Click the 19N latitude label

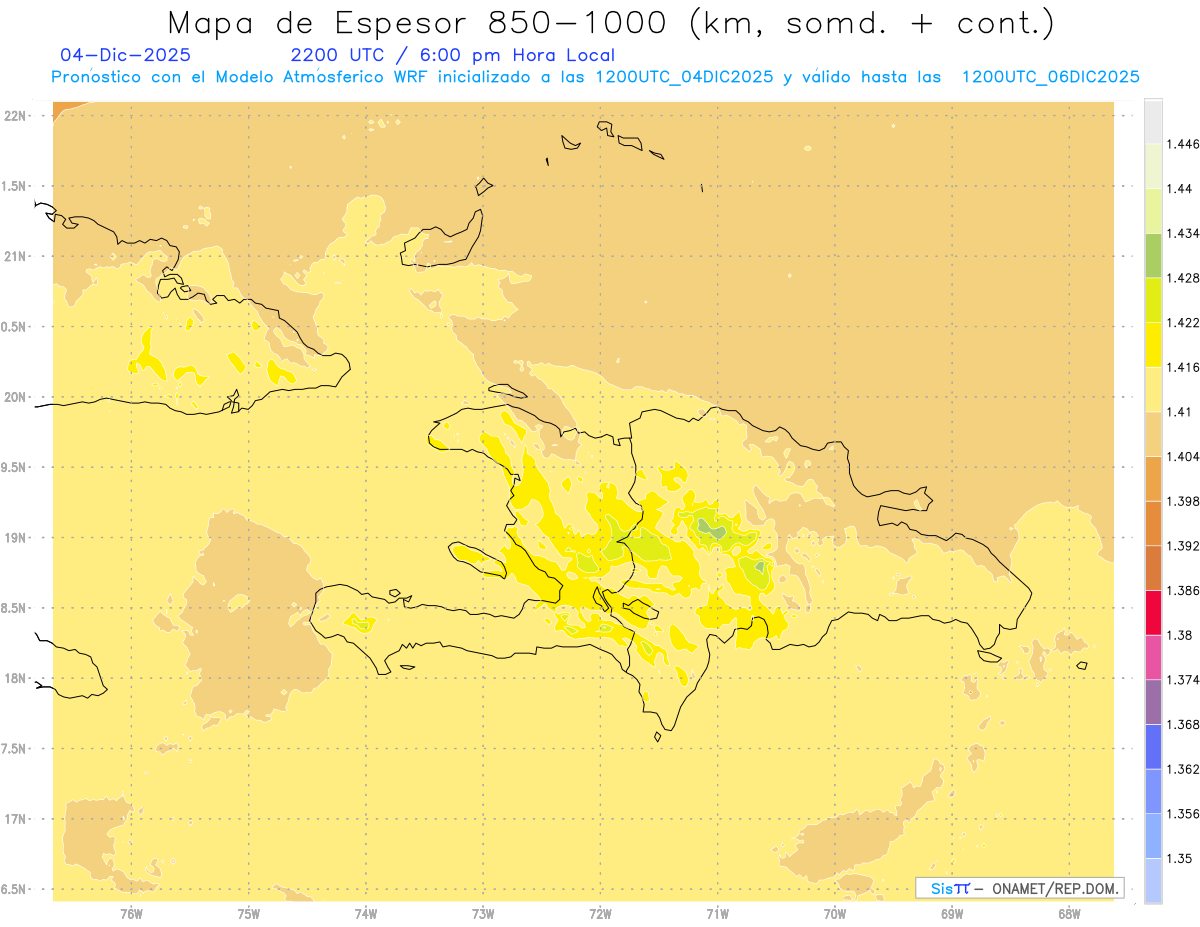click(x=15, y=537)
